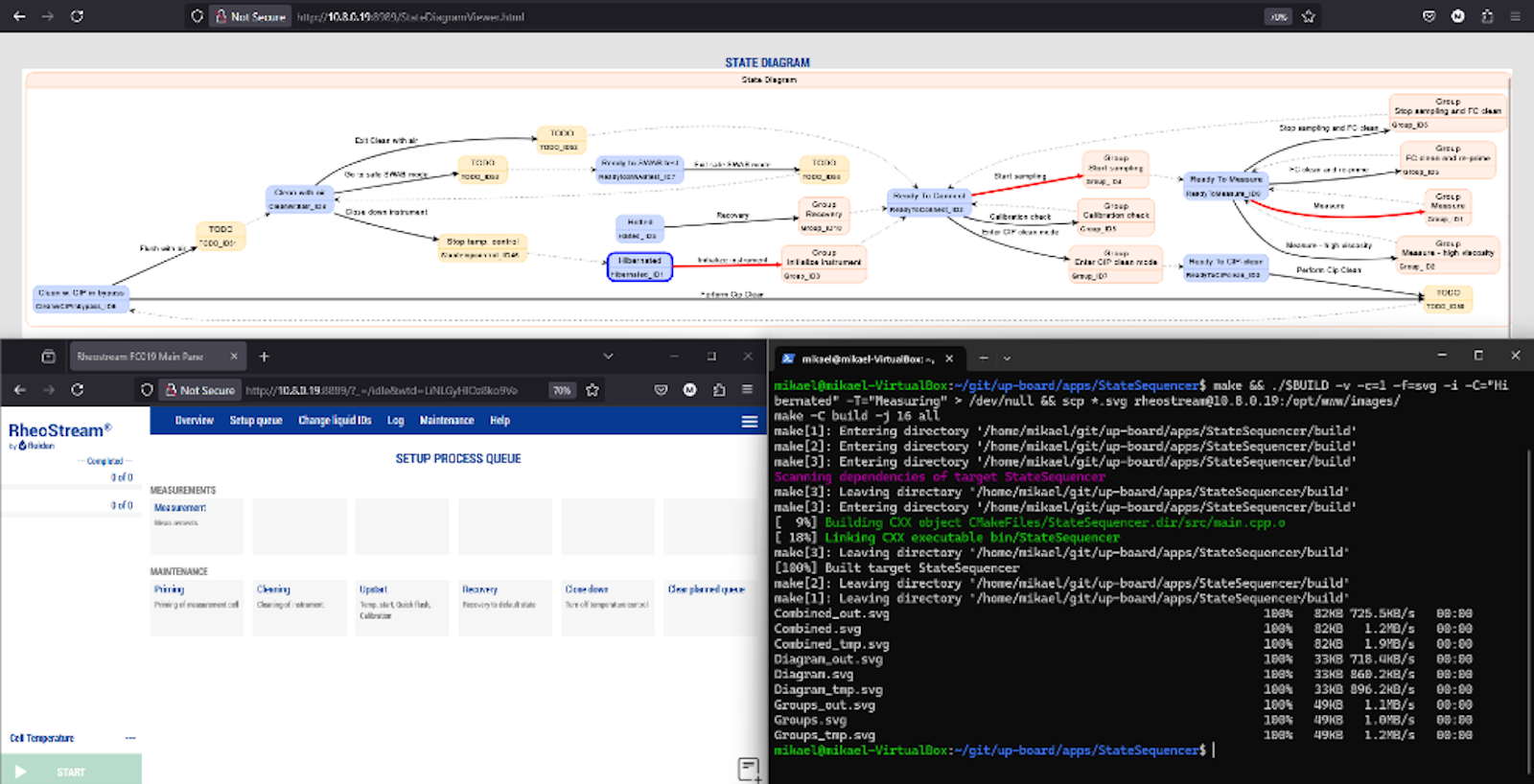Screen dimensions: 1534x784
Task: Click the reload icon in the RheoStream browser
Action: click(77, 390)
